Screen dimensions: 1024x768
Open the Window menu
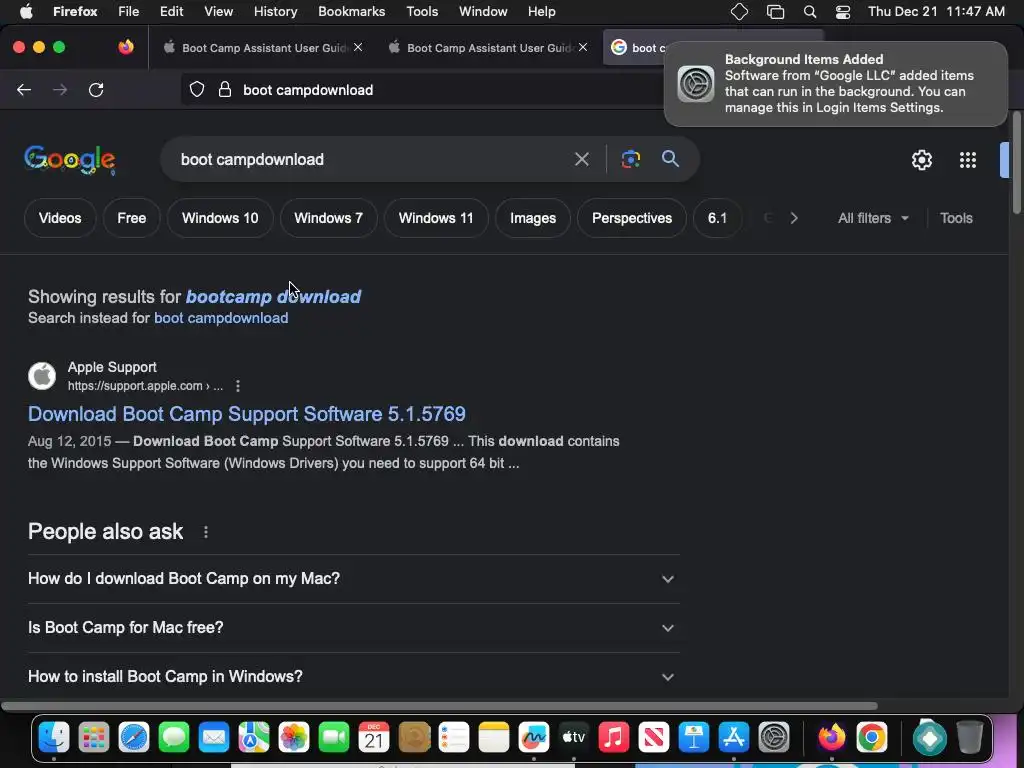(x=483, y=12)
